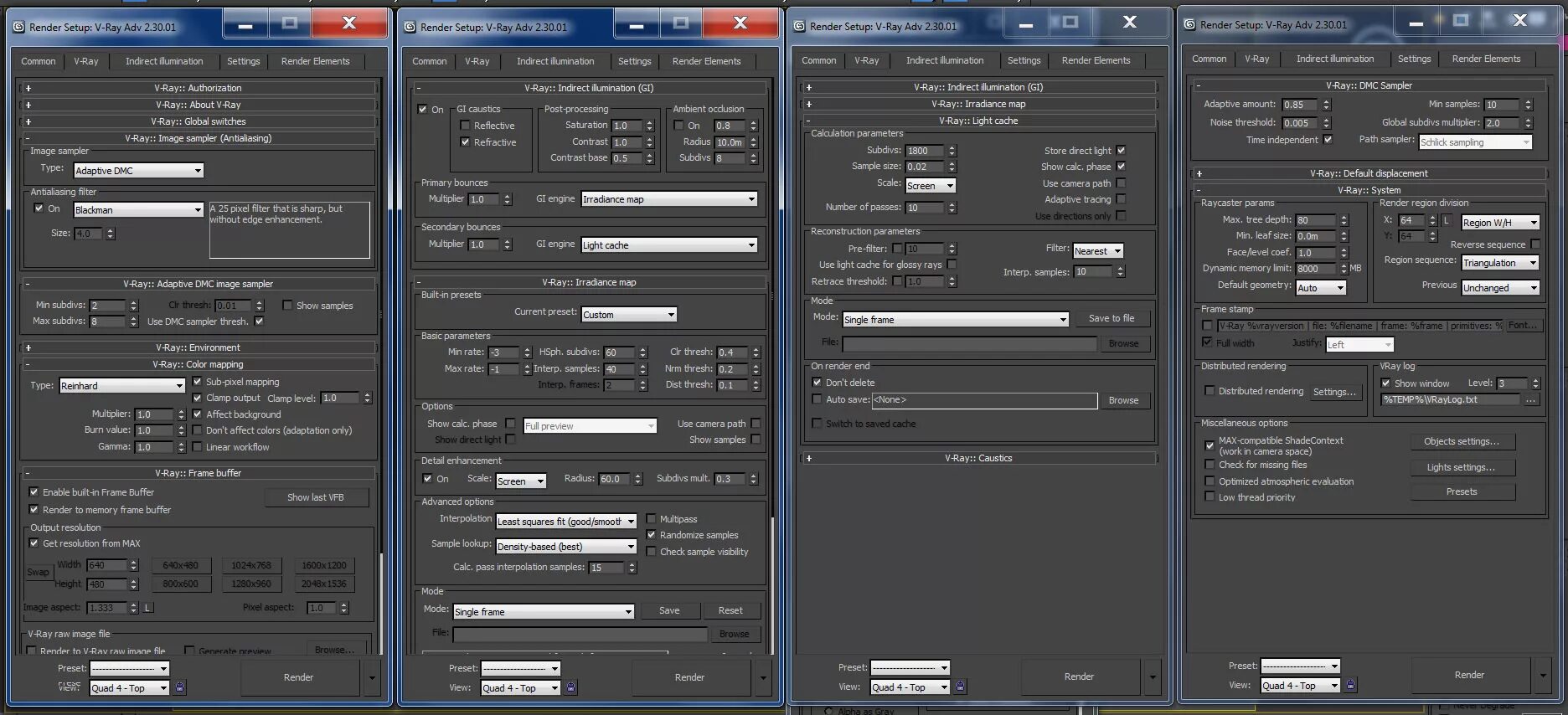The width and height of the screenshot is (1568, 715).
Task: Expand the V-Ray:: Global switches rollout
Action: (199, 121)
